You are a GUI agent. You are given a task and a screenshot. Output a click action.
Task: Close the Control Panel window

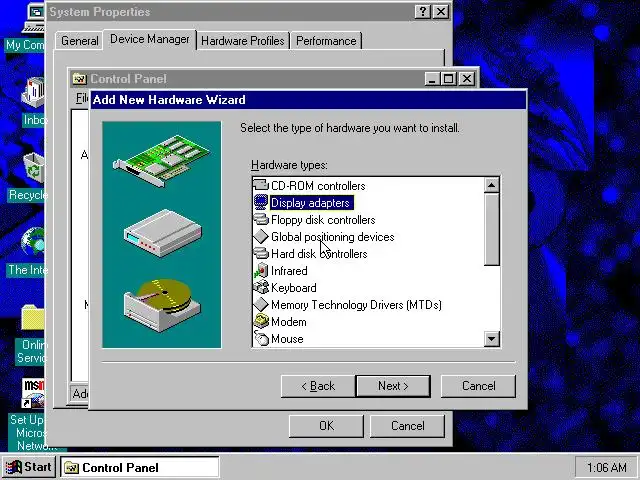[x=467, y=78]
